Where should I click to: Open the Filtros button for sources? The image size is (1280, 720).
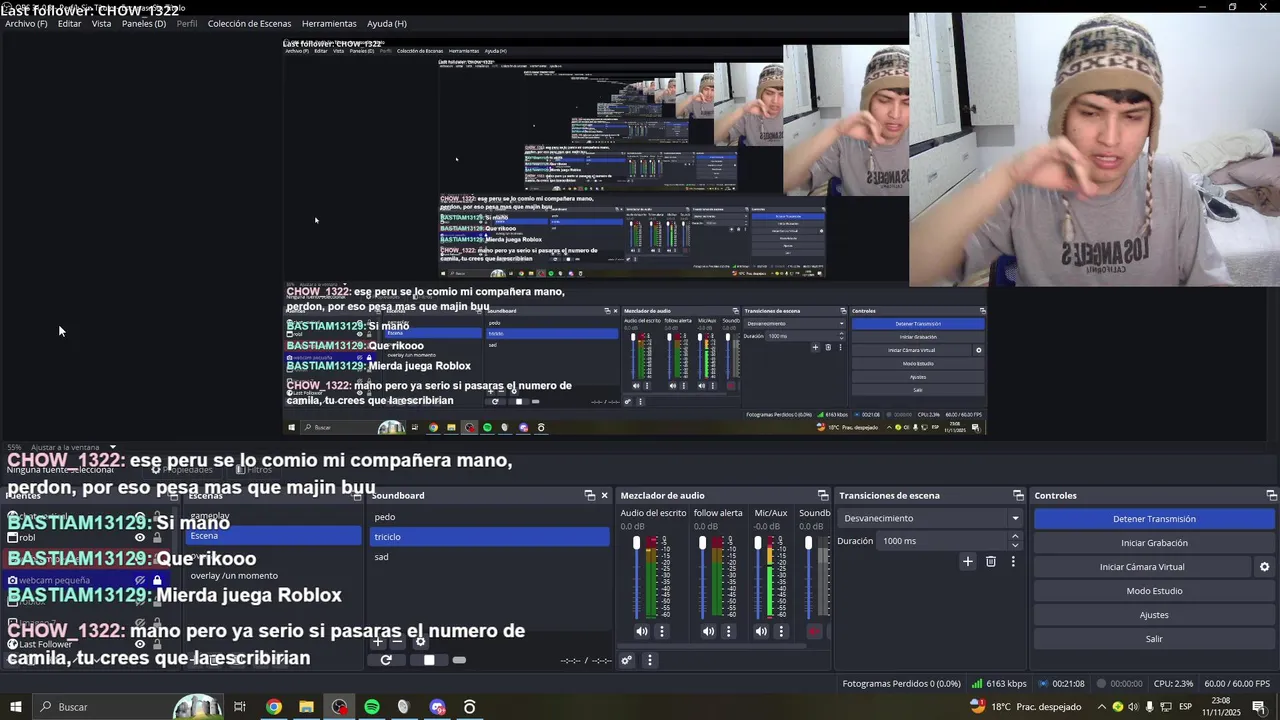(x=254, y=469)
